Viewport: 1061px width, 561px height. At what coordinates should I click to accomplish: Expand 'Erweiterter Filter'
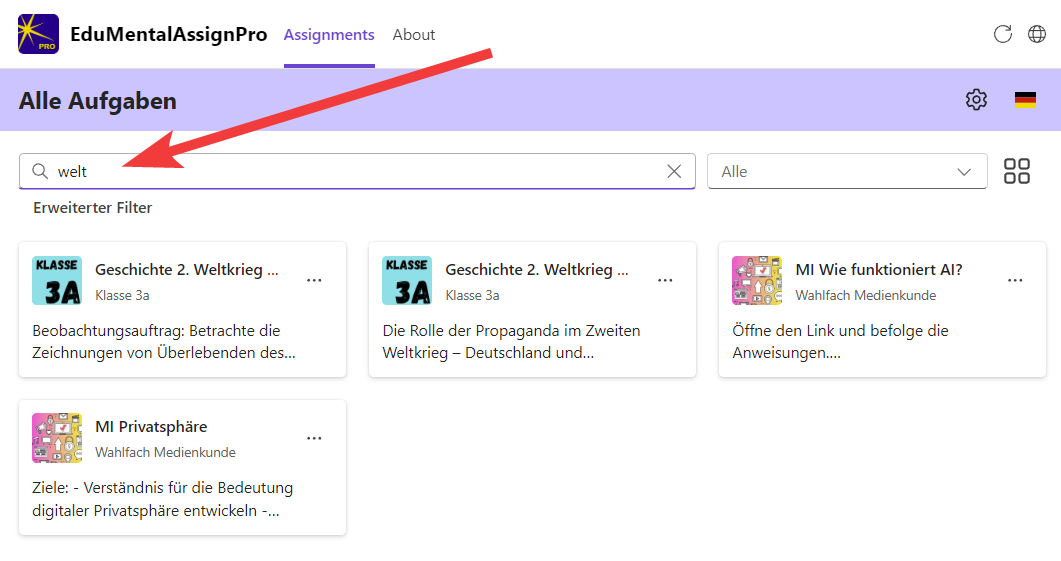[93, 208]
